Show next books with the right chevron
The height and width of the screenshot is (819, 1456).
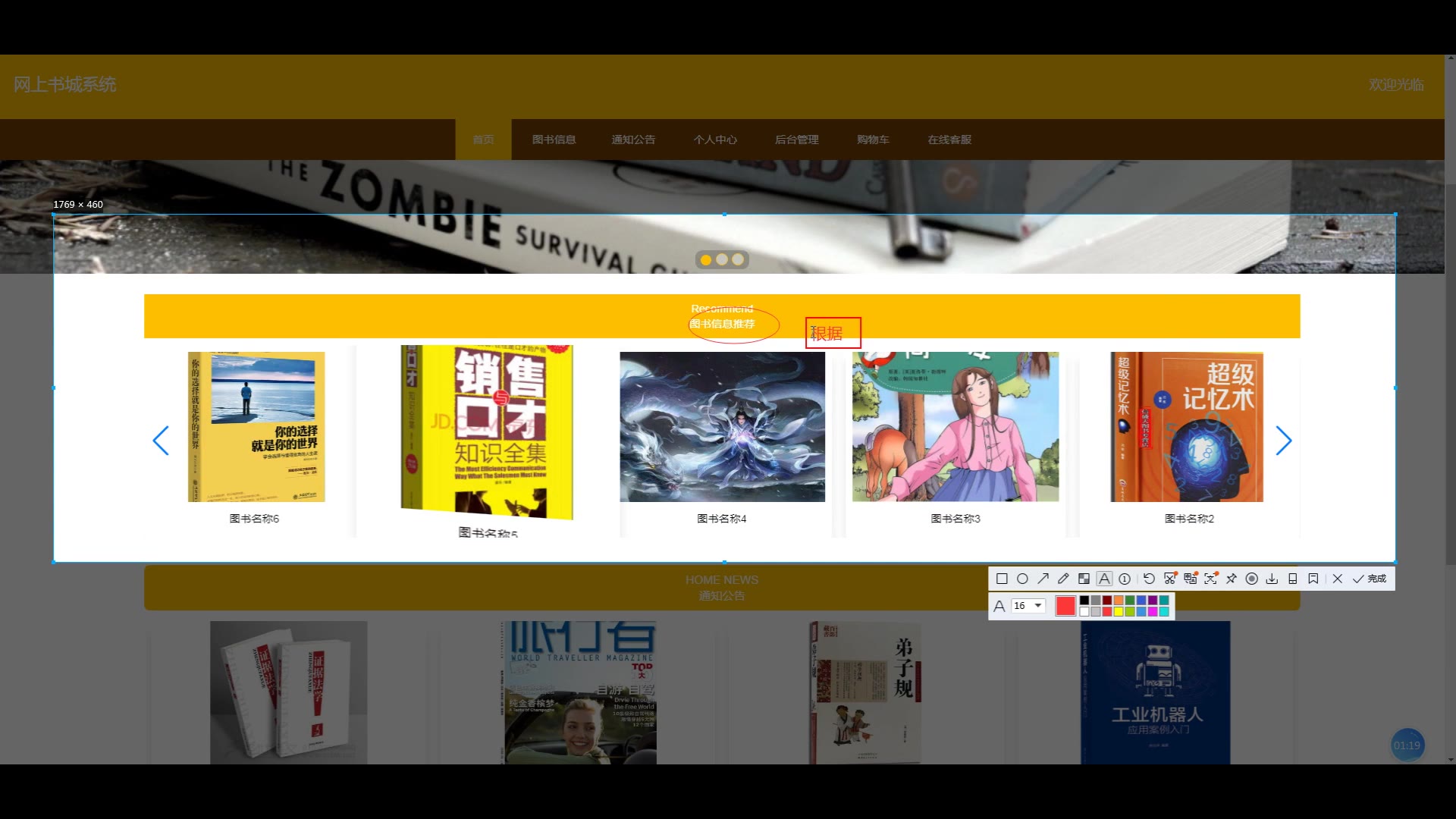1283,441
